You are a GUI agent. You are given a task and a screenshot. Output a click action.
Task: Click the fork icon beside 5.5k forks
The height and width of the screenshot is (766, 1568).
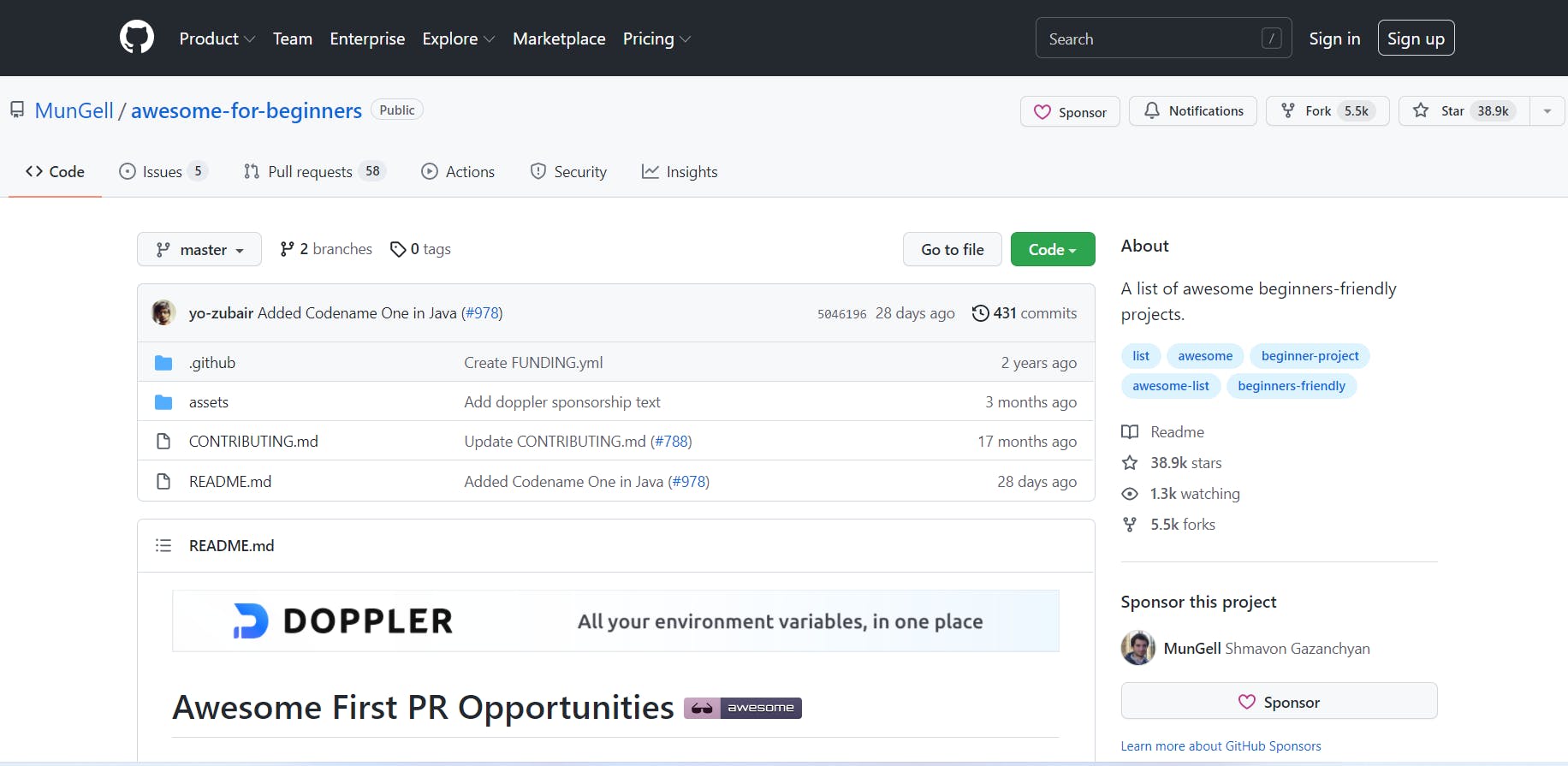1130,525
